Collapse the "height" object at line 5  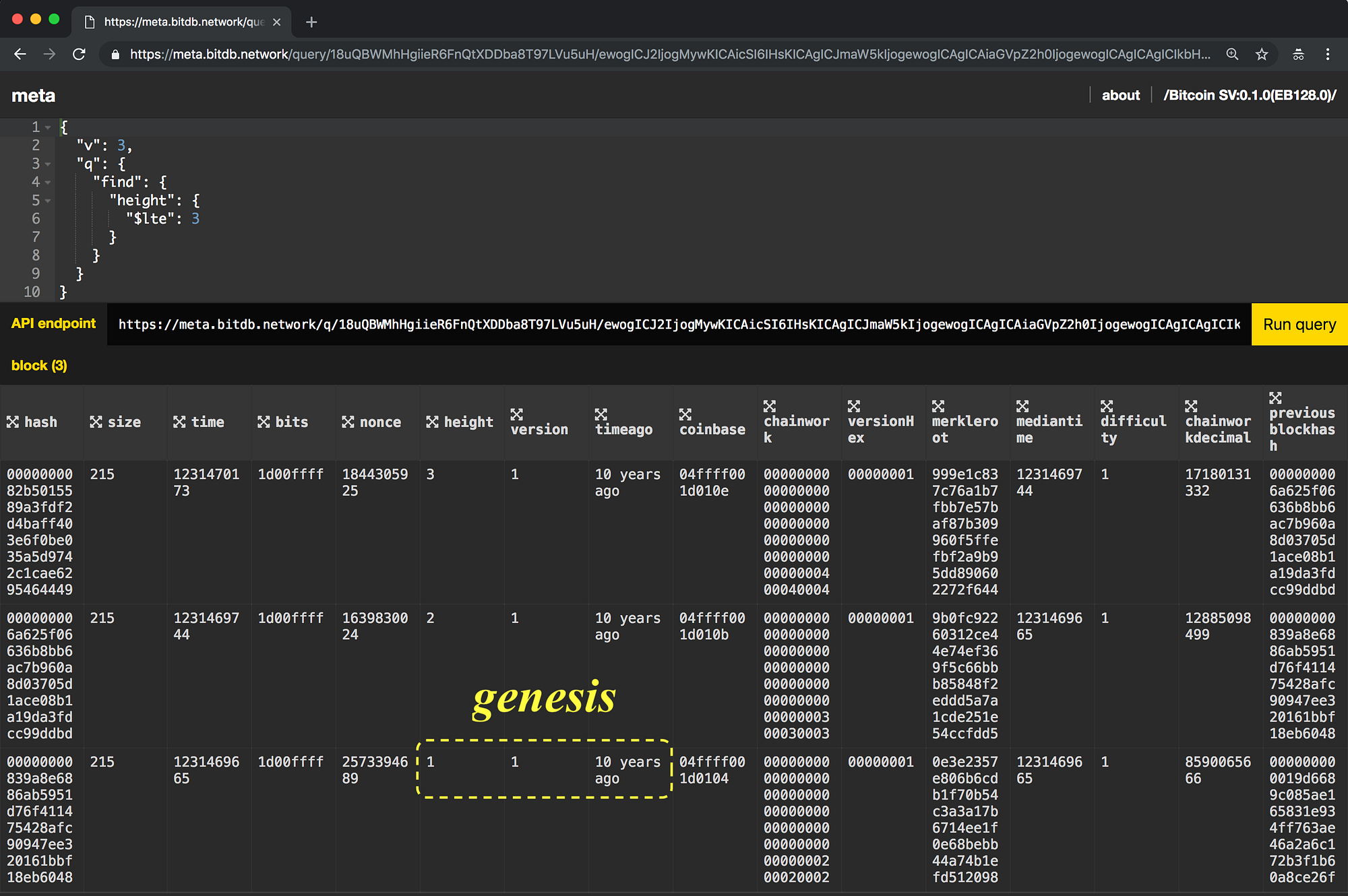(46, 200)
